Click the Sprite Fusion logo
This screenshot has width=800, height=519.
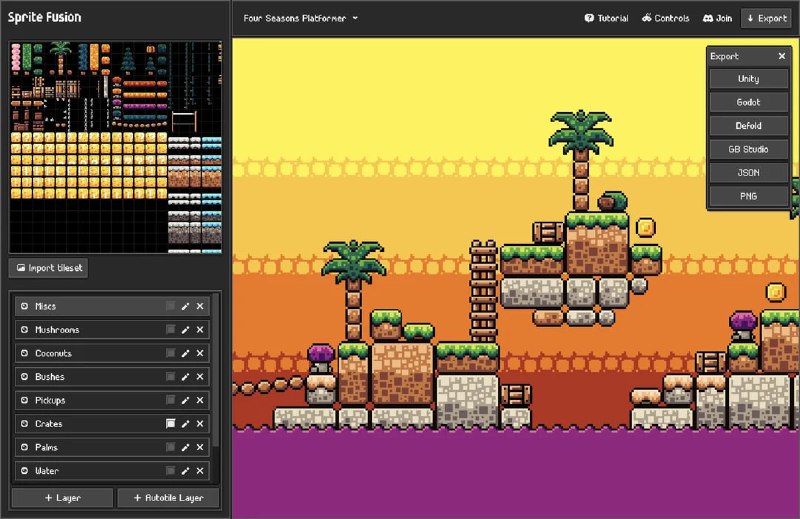(44, 17)
